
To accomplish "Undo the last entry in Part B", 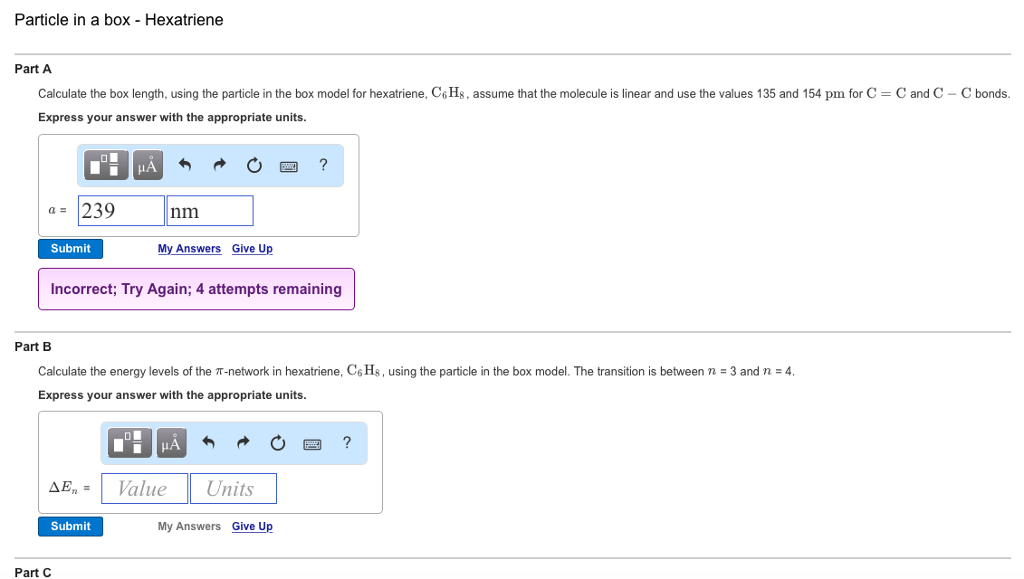I will [x=207, y=443].
